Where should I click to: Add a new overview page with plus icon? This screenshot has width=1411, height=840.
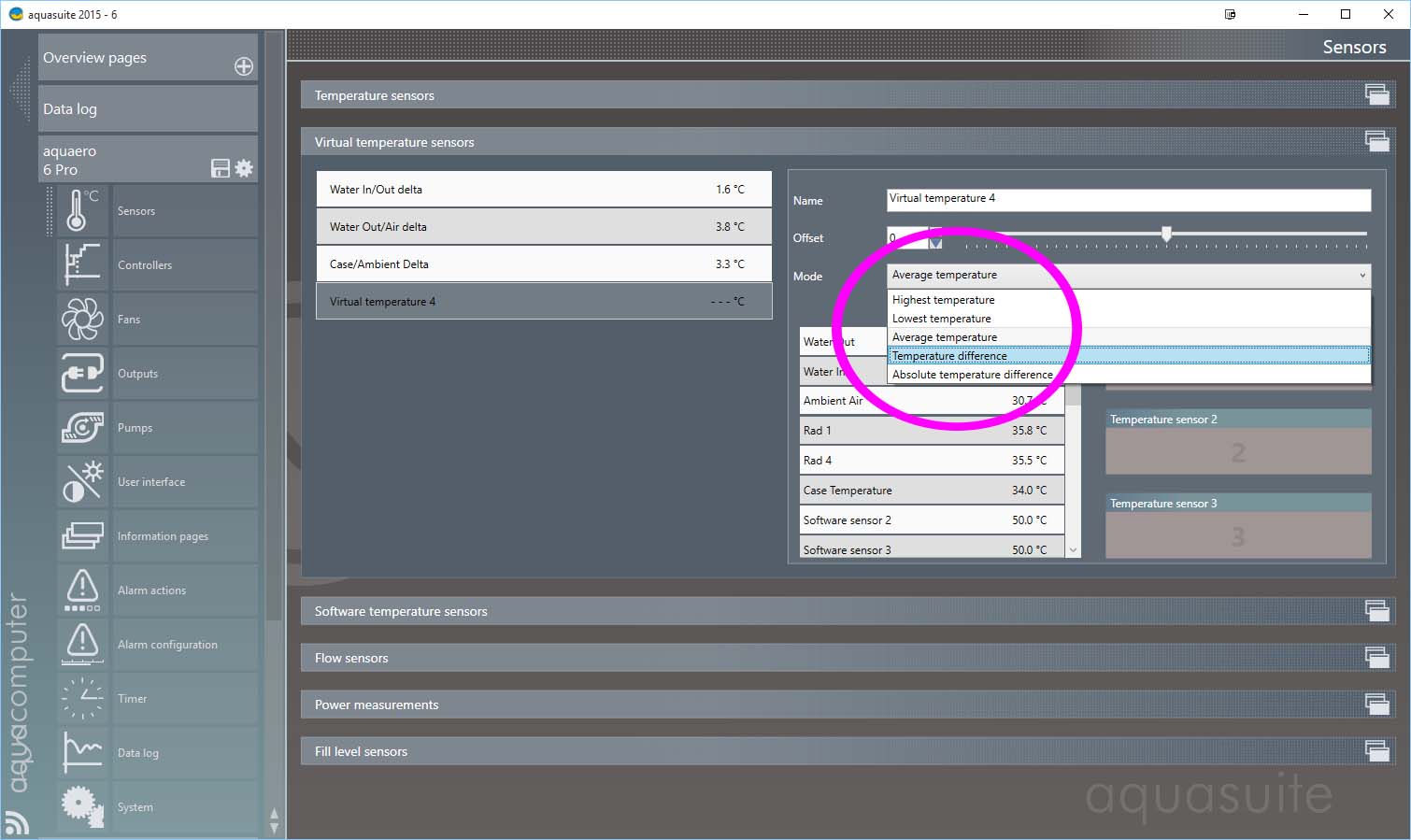(x=244, y=66)
